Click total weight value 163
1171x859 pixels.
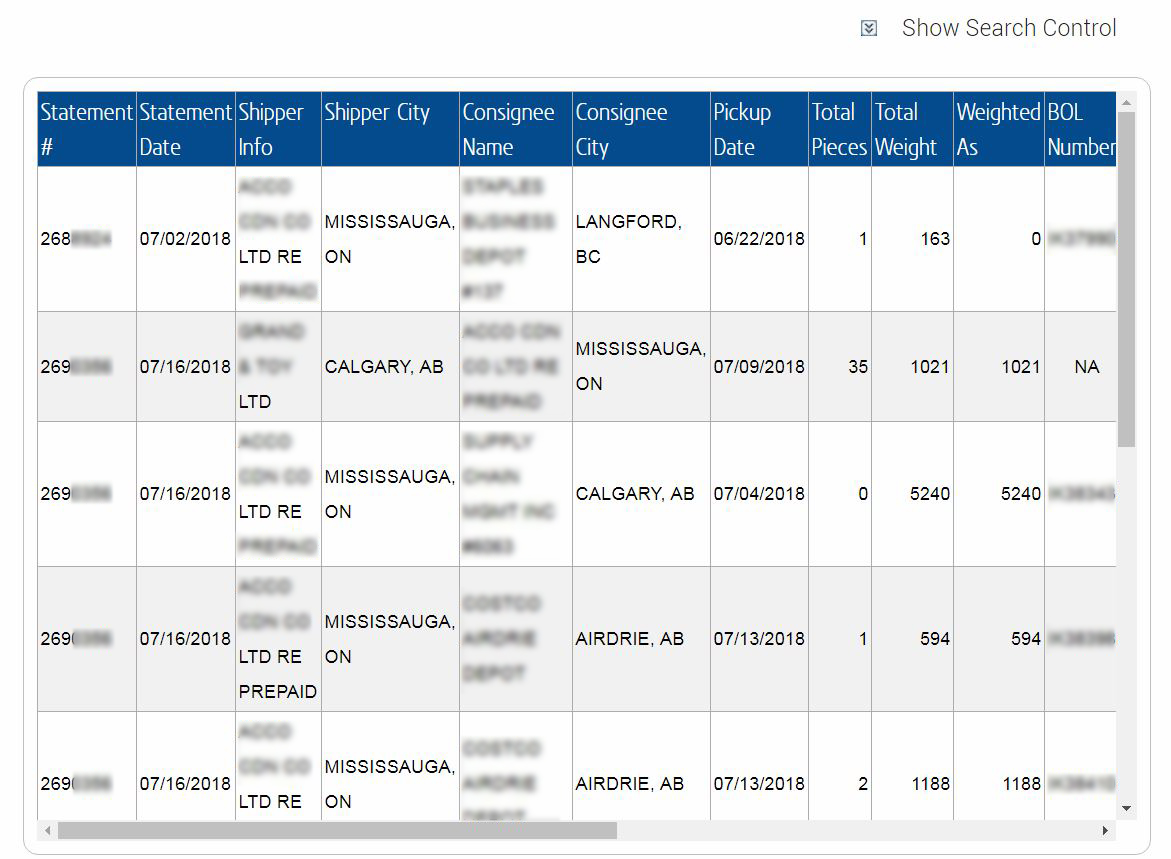tap(935, 239)
